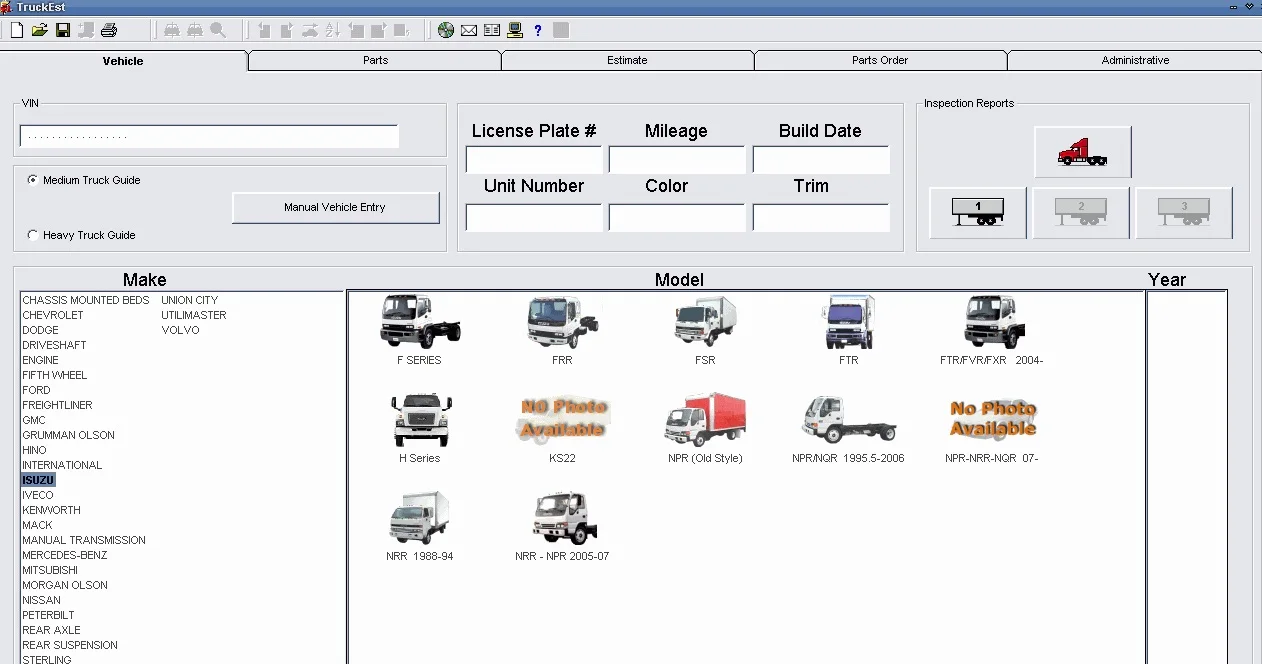Click inside the VIN input field
This screenshot has width=1262, height=664.
coord(207,135)
